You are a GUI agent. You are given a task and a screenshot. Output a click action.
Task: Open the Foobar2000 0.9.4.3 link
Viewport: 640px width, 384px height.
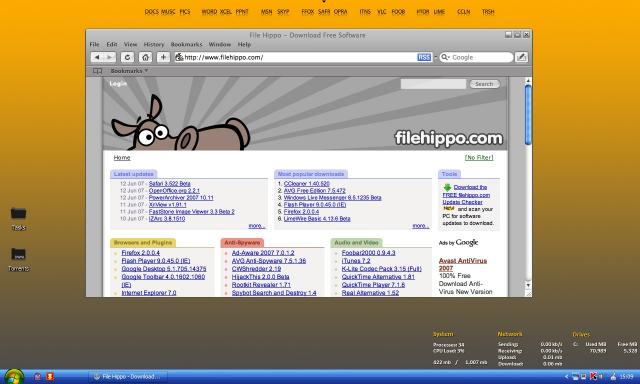click(x=368, y=253)
